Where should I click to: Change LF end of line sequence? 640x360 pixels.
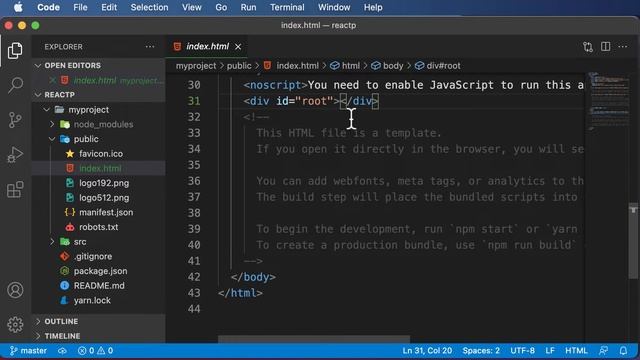550,351
